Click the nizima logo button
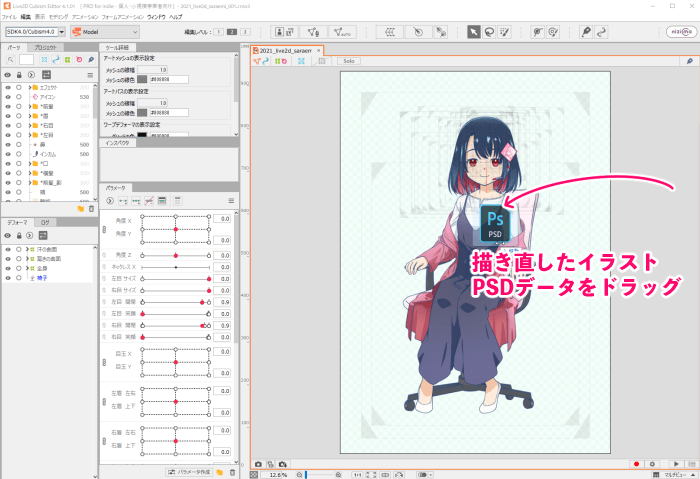 click(x=681, y=32)
